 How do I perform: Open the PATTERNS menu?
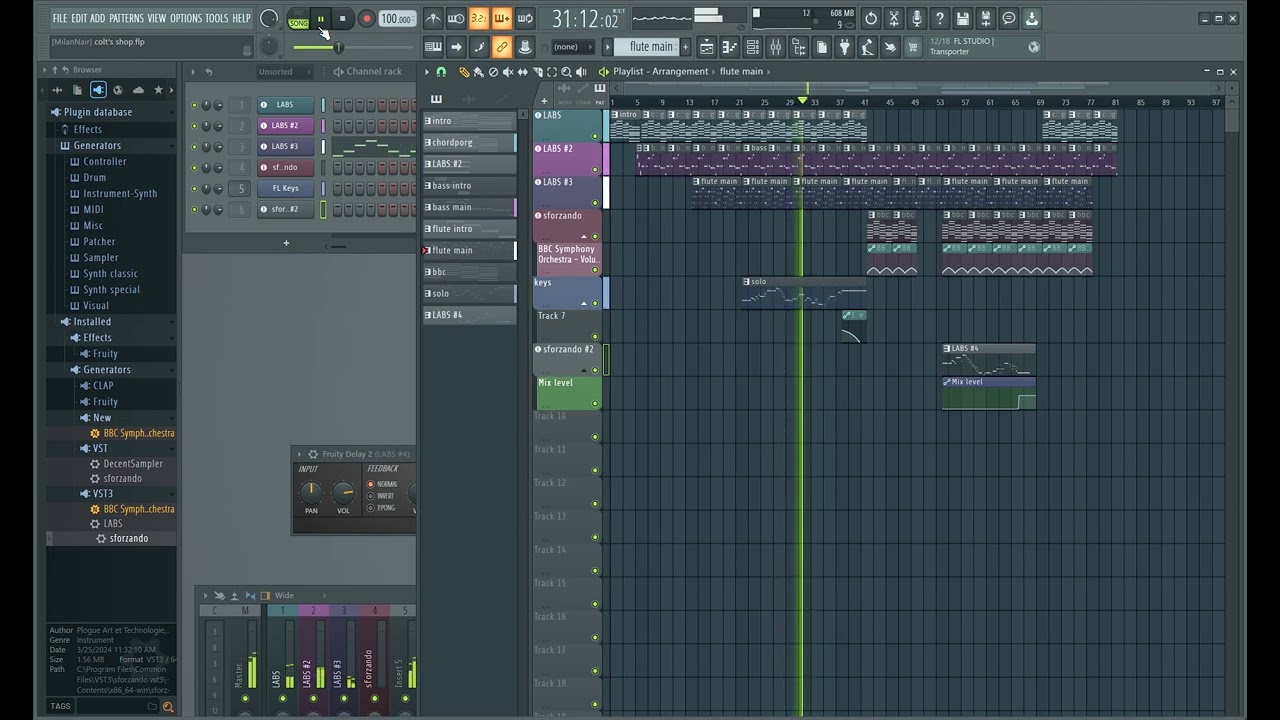point(126,18)
